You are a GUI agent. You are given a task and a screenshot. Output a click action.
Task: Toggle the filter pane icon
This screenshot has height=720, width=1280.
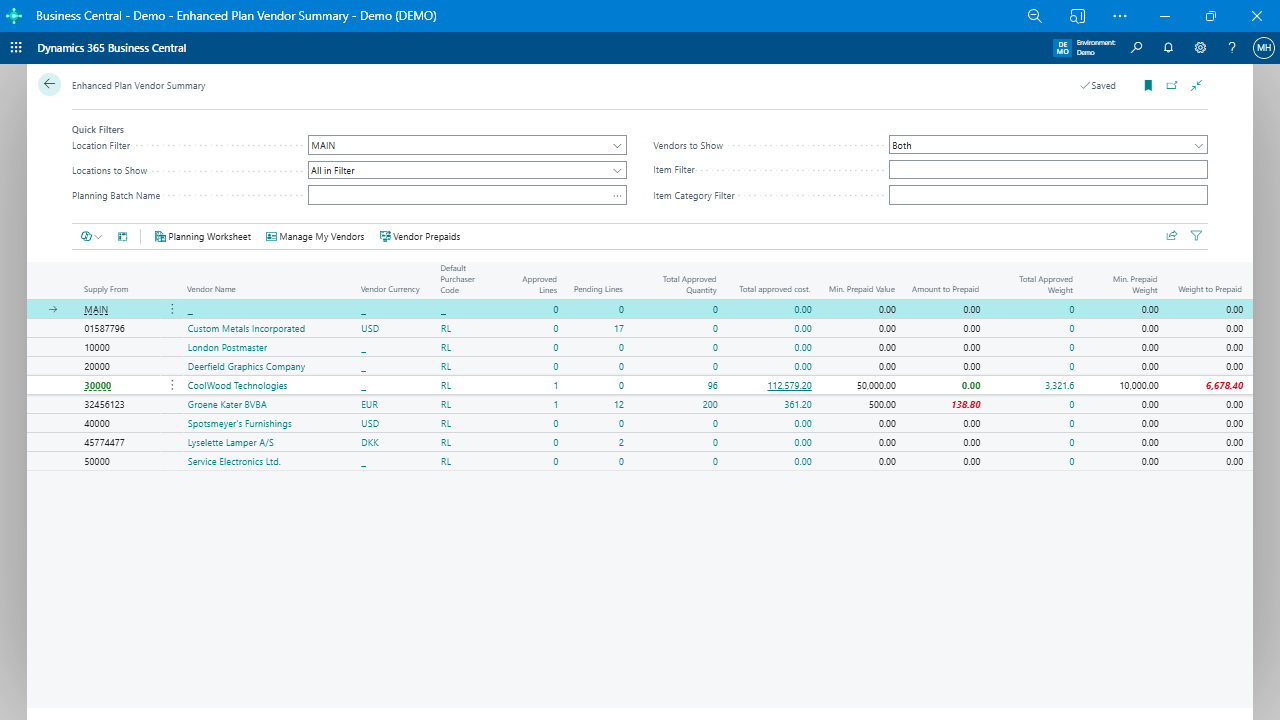click(x=1196, y=234)
